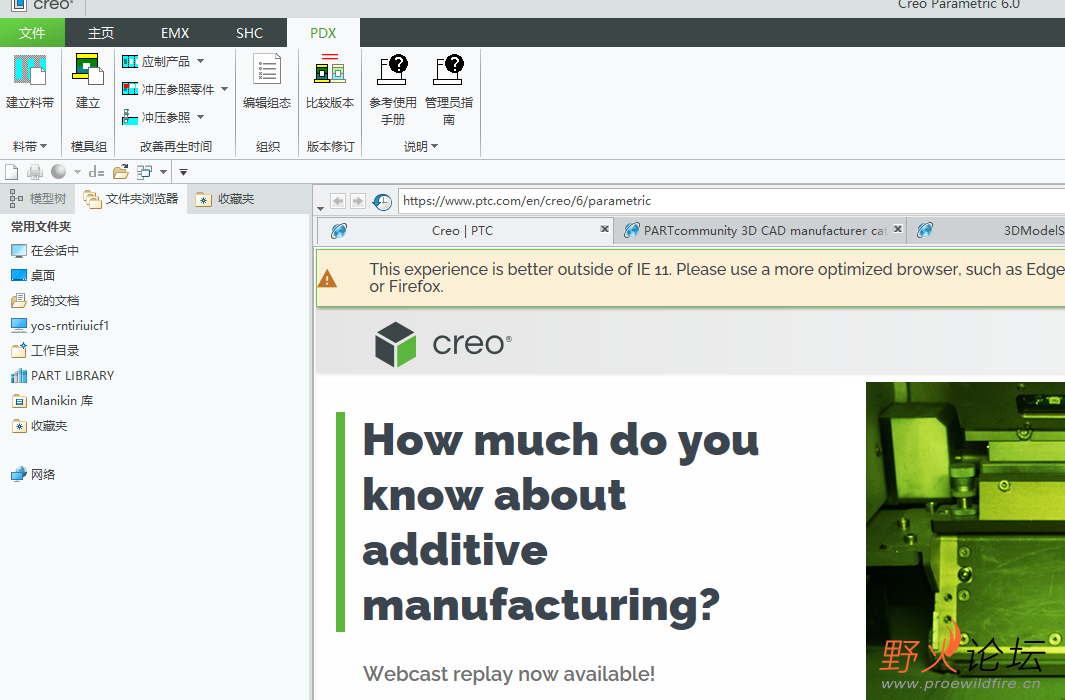Open the 文件 menu
This screenshot has width=1065, height=700.
(x=33, y=33)
